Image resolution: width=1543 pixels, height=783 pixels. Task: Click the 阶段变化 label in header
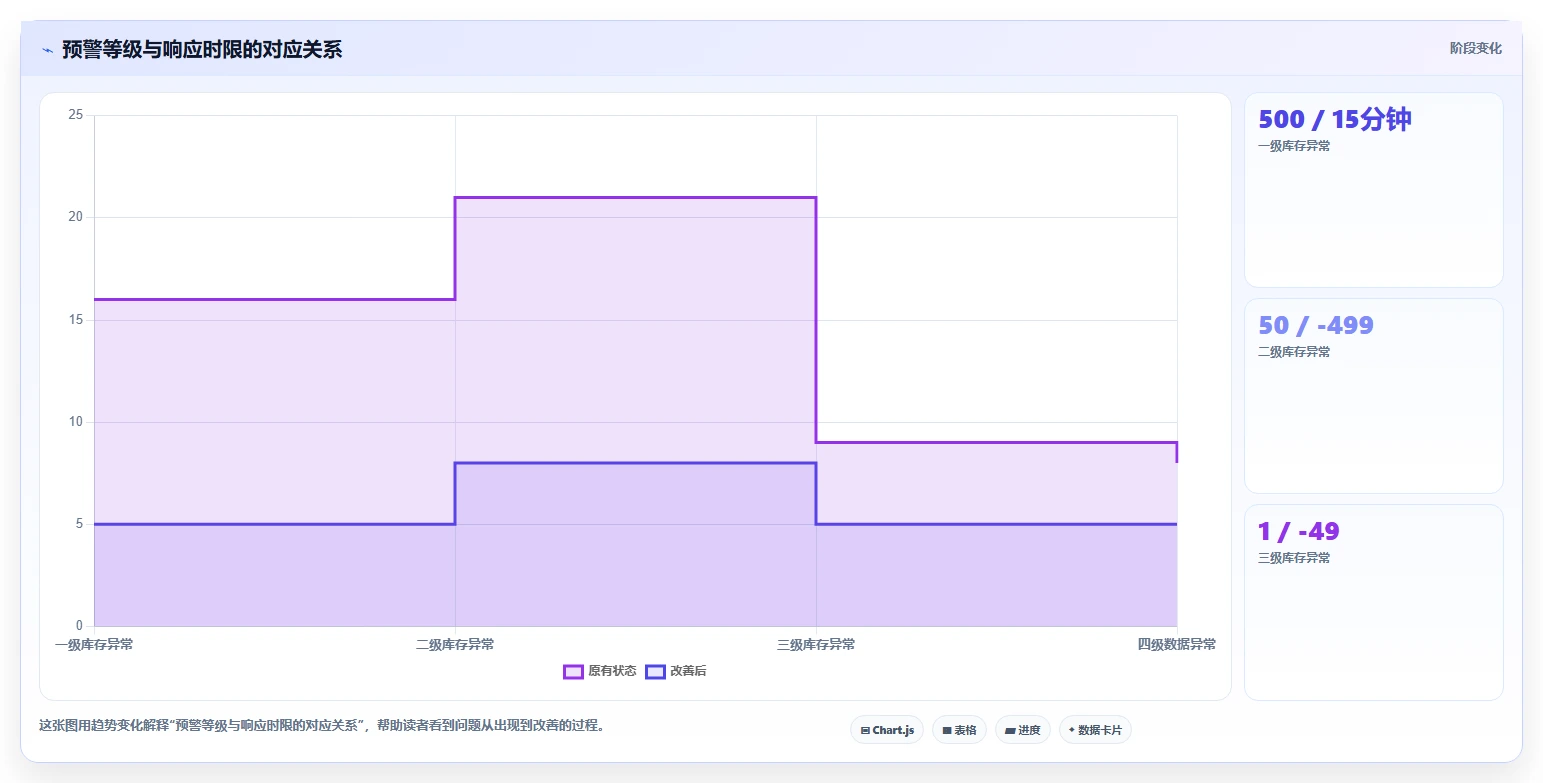pyautogui.click(x=1476, y=48)
